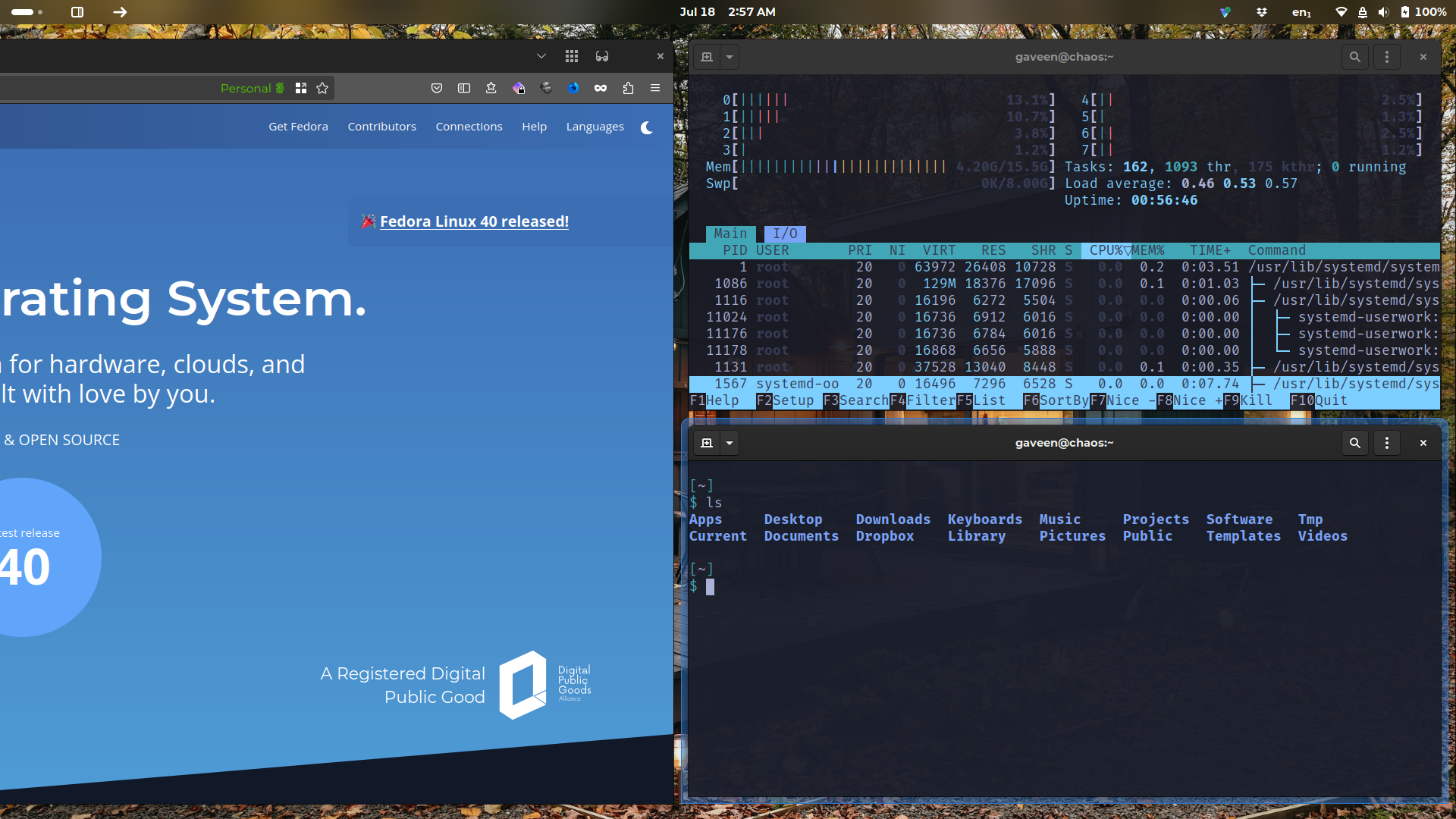Click the new tab icon in htop terminal

click(x=707, y=57)
